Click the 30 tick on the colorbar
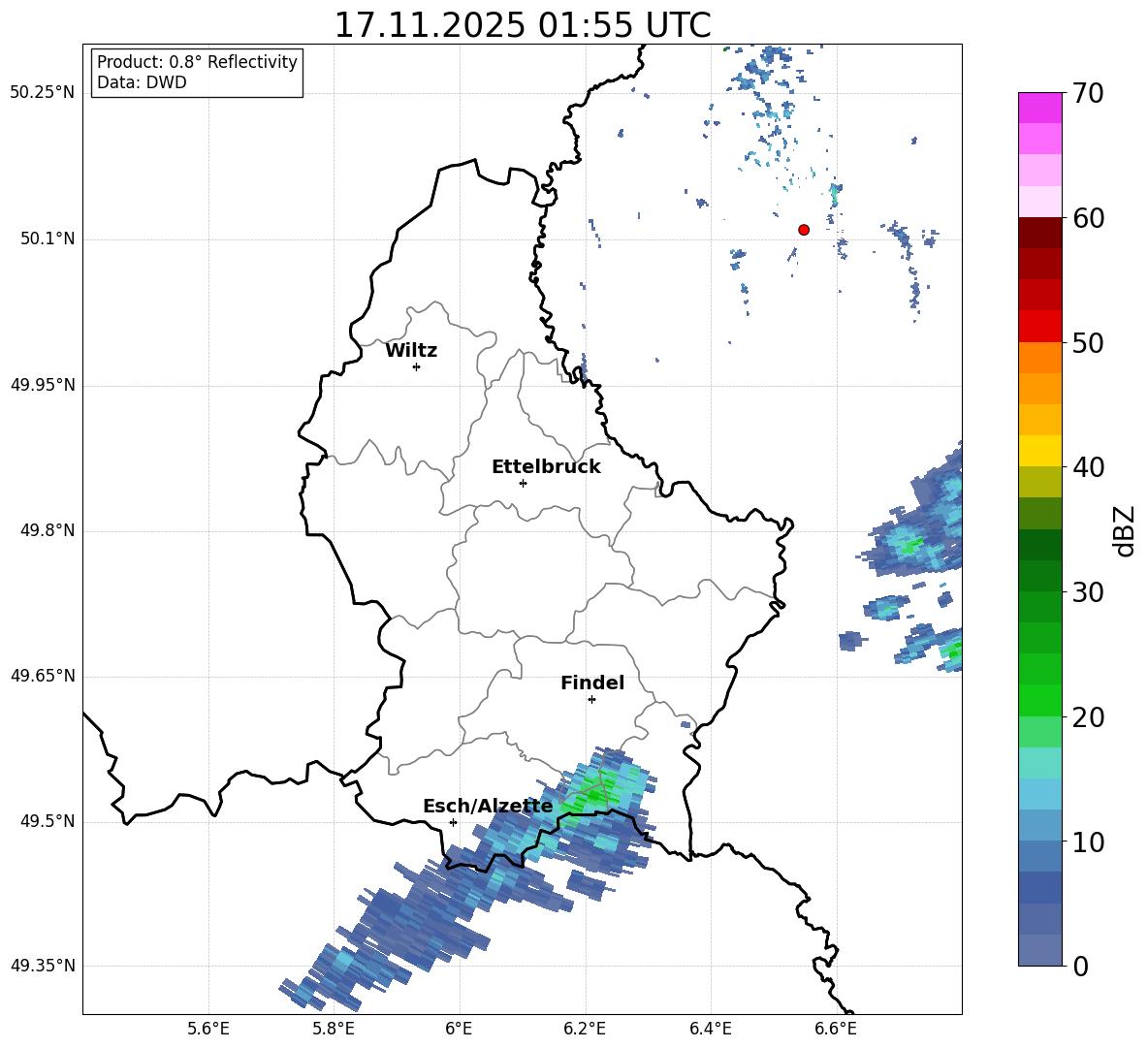This screenshot has width=1148, height=1048. [1088, 592]
